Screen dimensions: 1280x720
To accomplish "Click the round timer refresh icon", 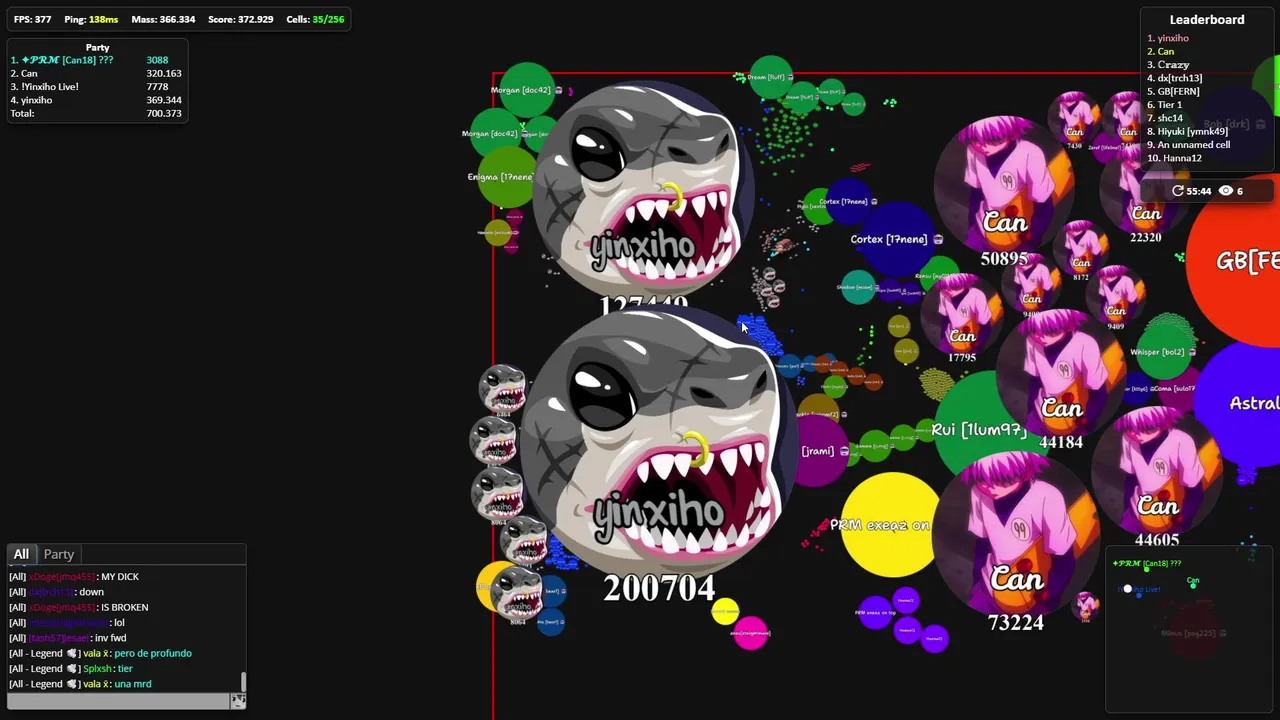I will tap(1178, 191).
